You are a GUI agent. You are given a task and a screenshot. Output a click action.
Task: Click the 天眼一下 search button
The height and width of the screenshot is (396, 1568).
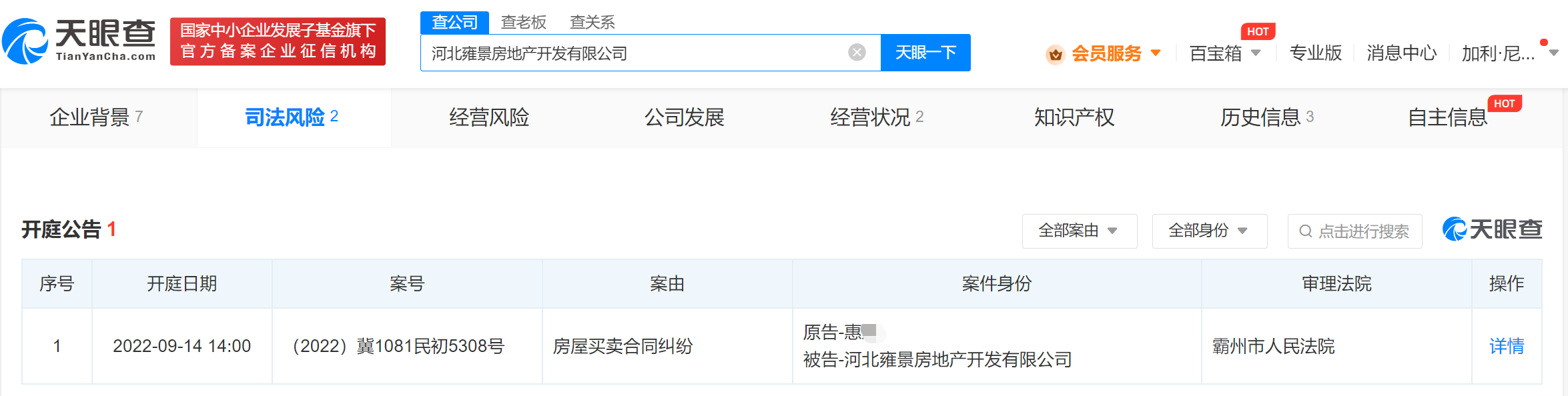(x=925, y=53)
